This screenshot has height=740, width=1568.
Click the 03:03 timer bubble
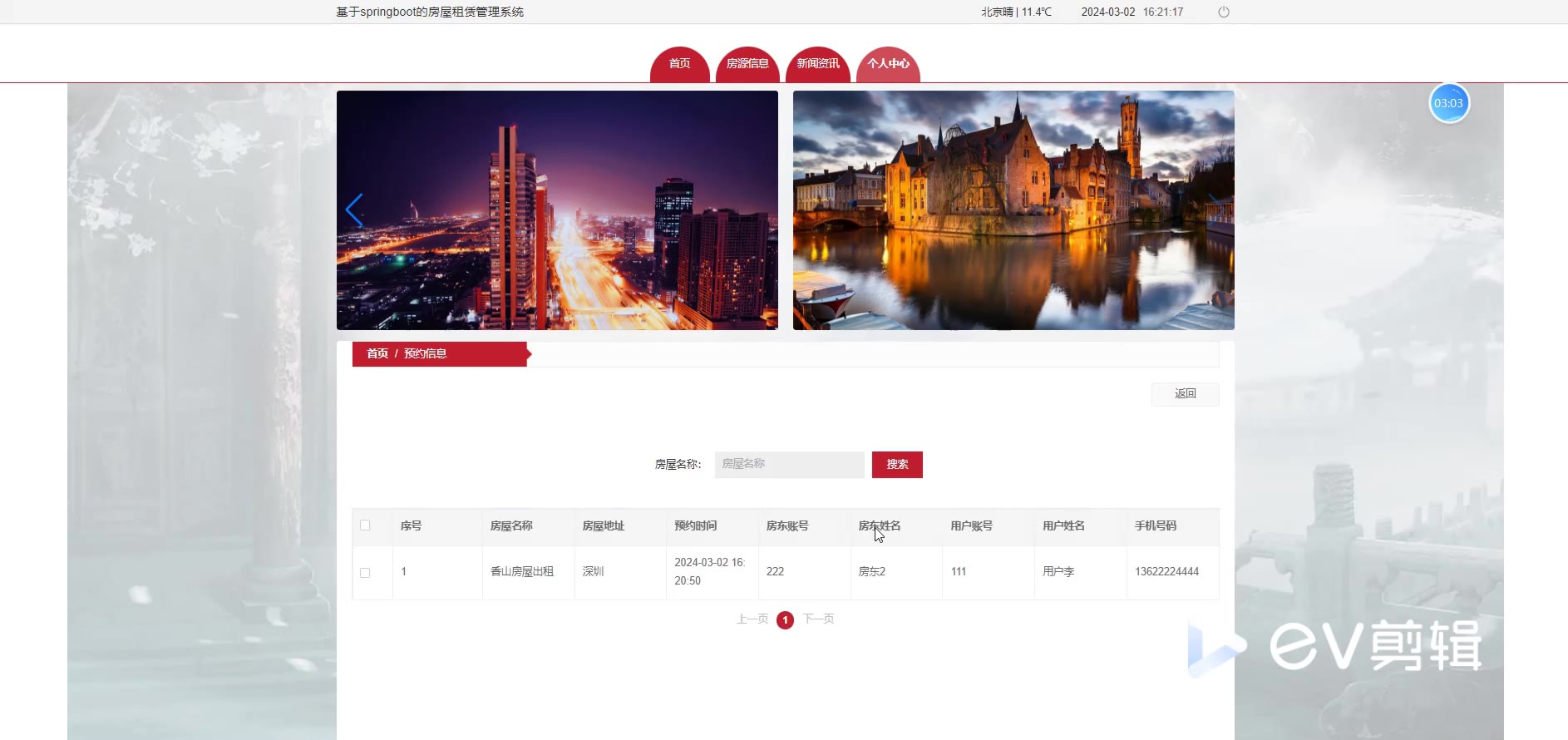(x=1448, y=103)
